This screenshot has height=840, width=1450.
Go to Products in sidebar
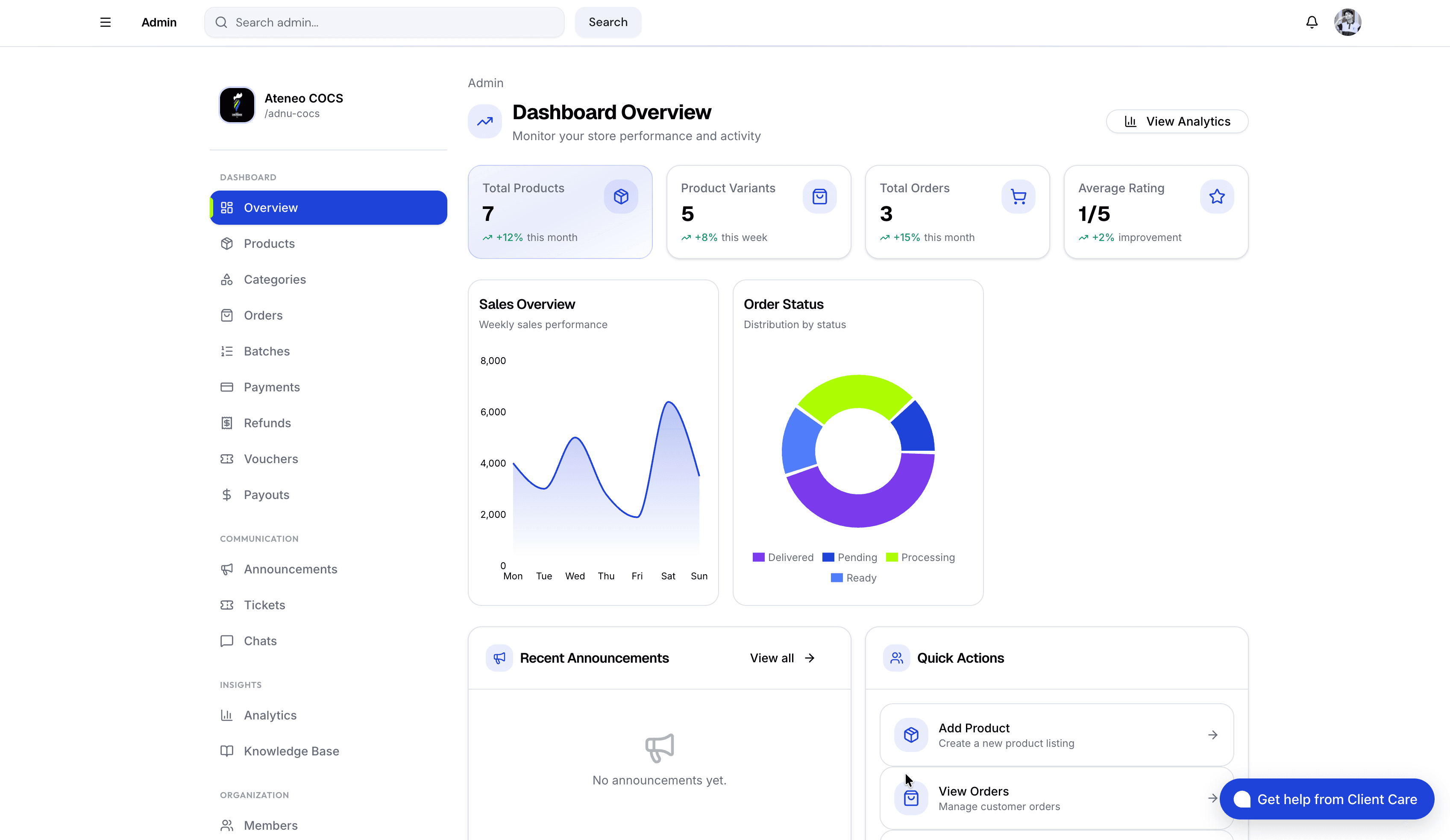tap(269, 244)
